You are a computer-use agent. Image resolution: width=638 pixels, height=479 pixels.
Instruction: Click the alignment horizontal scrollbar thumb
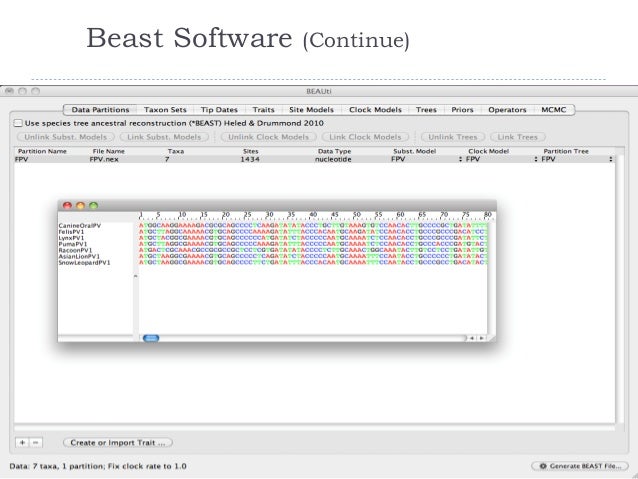tap(151, 338)
